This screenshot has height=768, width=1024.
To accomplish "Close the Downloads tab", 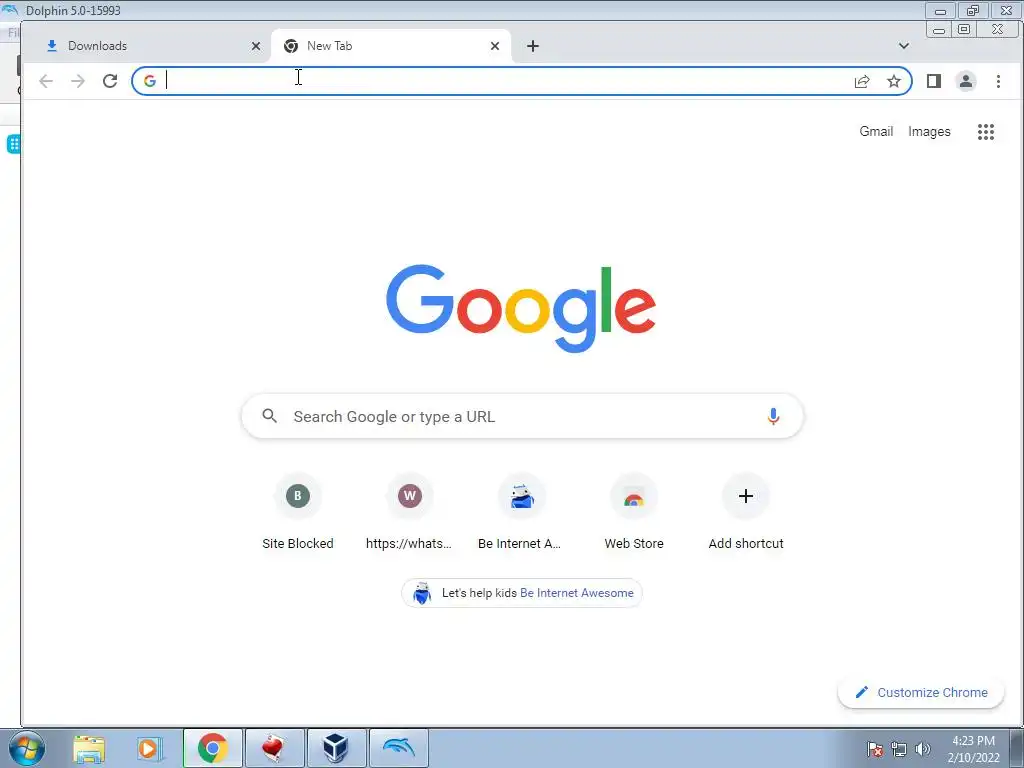I will 256,46.
